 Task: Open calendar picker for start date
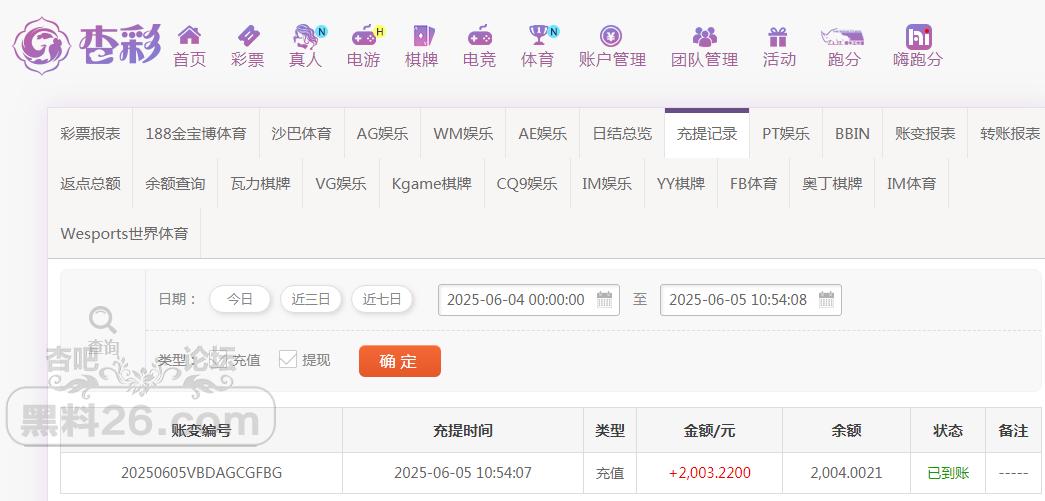(x=605, y=299)
